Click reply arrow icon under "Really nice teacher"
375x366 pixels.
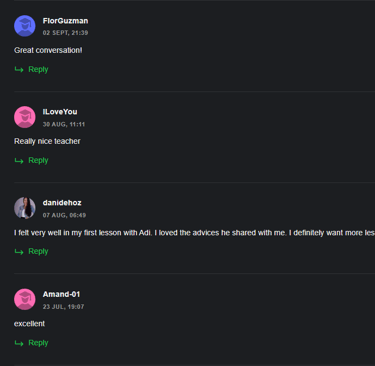(x=19, y=161)
